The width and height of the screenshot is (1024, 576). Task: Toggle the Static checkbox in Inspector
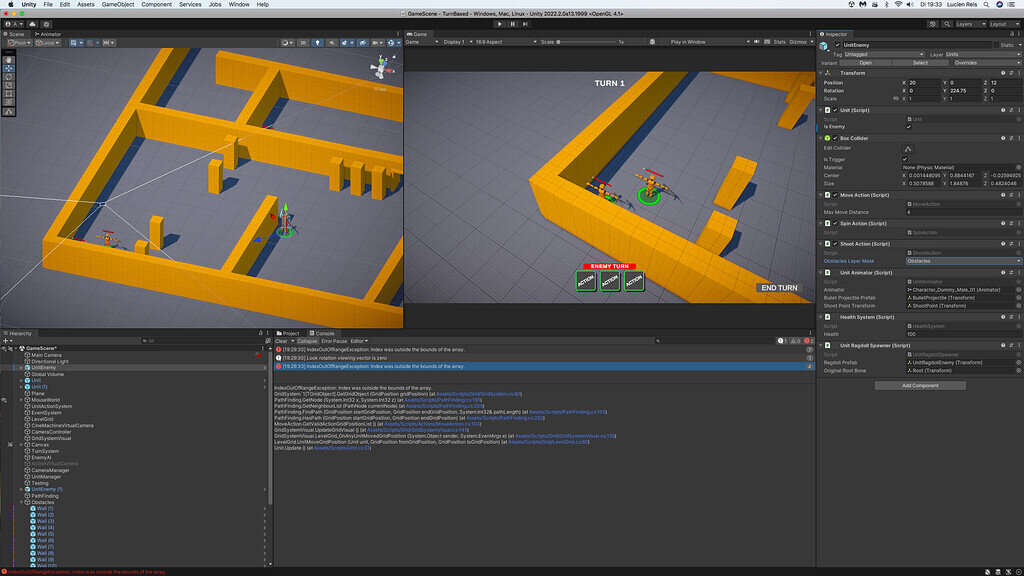click(x=995, y=45)
